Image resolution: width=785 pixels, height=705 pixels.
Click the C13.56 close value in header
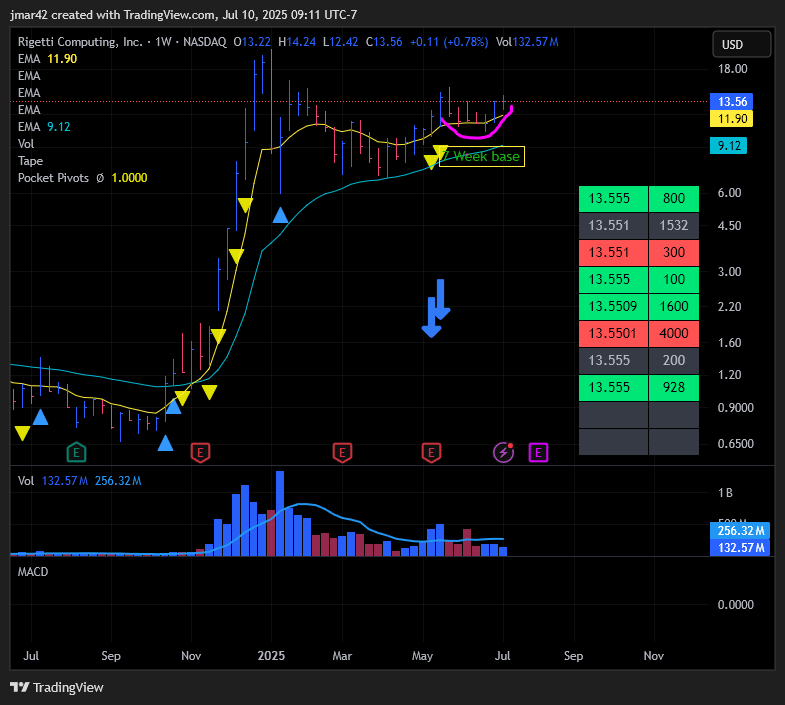(384, 42)
